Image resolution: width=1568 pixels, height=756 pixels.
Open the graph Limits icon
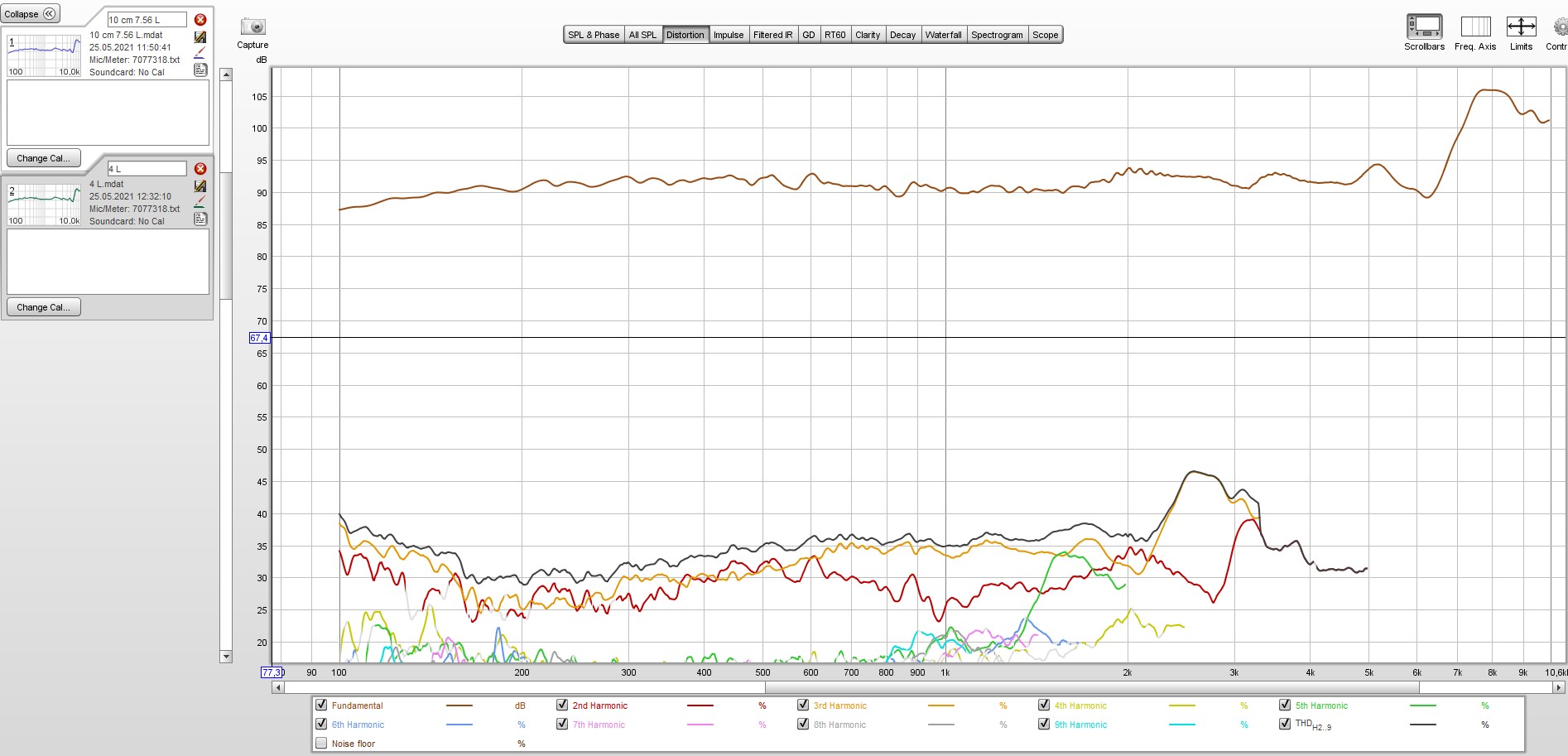(x=1521, y=26)
